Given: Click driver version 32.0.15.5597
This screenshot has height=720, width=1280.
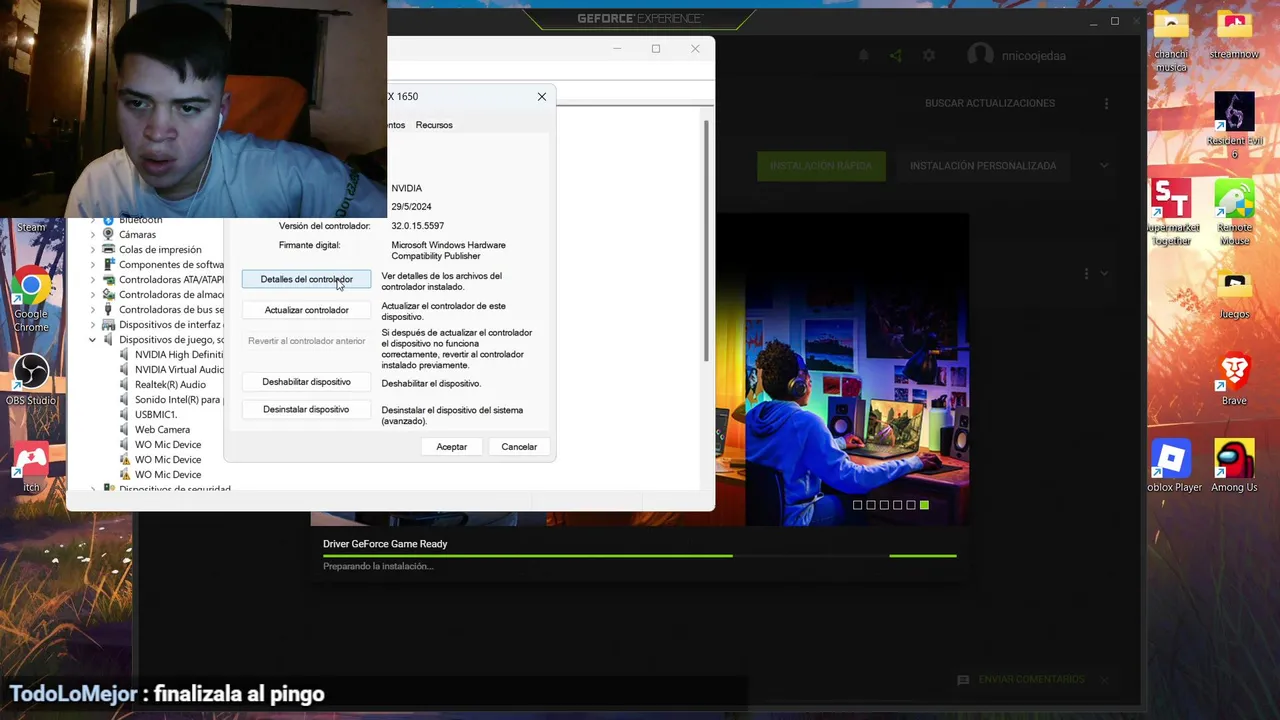Looking at the screenshot, I should click(x=418, y=226).
